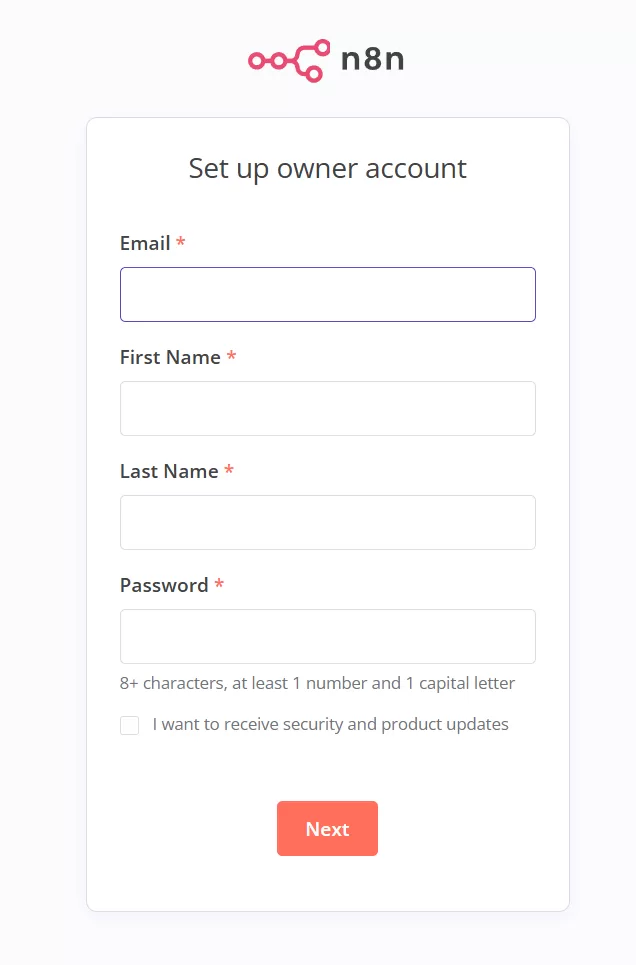Enable the security and product updates checkbox
The width and height of the screenshot is (636, 965).
[129, 725]
